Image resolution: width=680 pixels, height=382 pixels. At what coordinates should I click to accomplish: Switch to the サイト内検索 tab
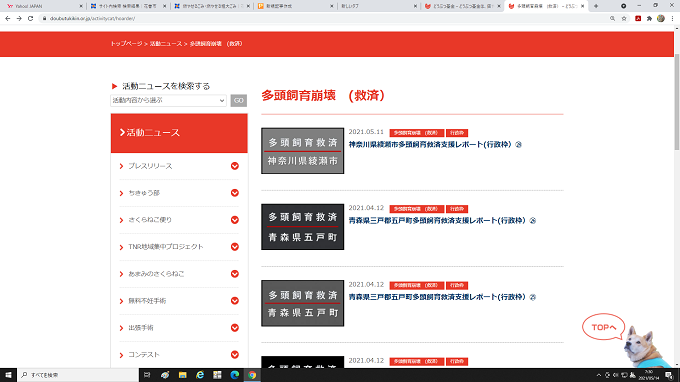127,6
